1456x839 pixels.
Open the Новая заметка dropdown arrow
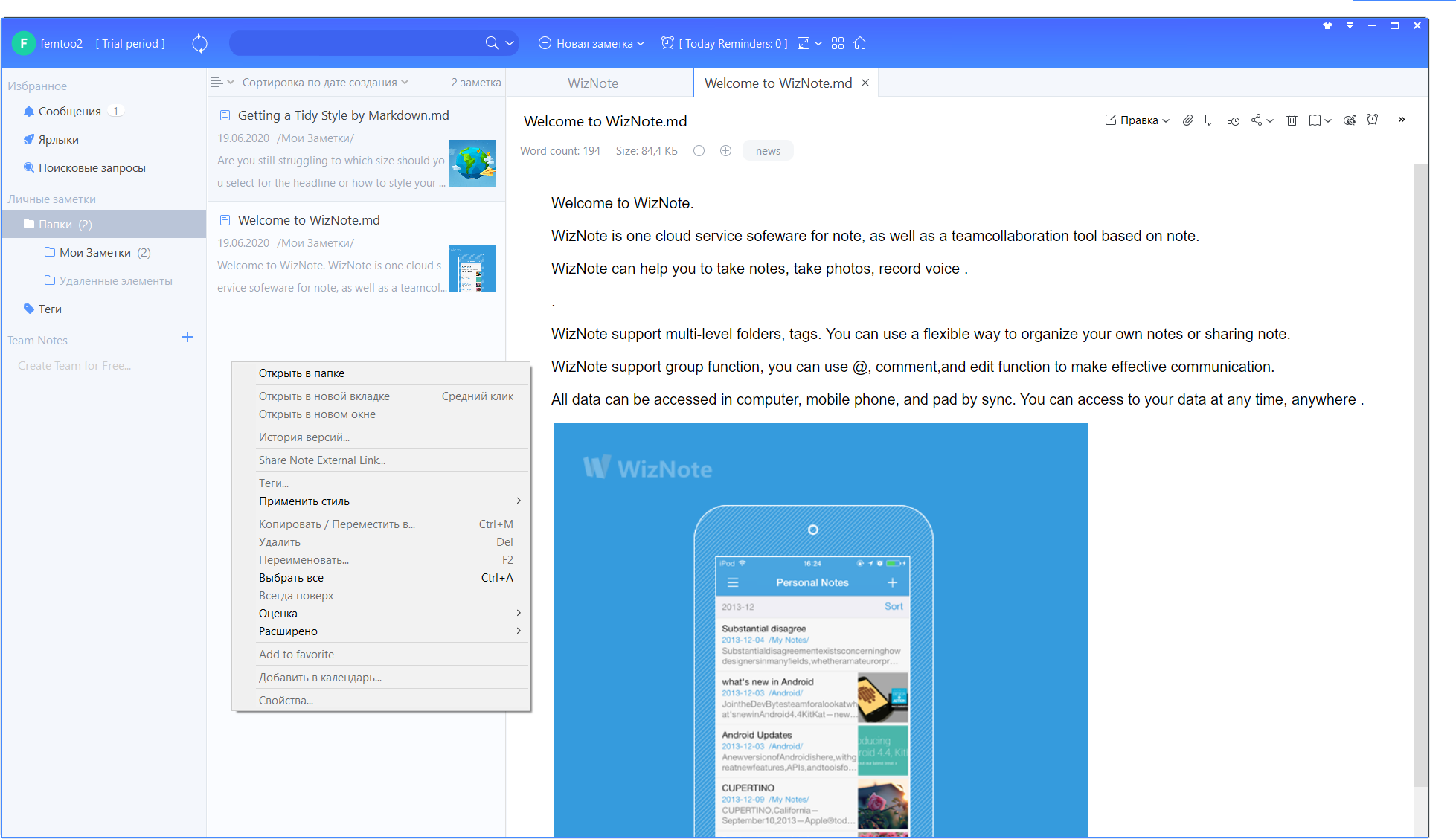tap(641, 43)
